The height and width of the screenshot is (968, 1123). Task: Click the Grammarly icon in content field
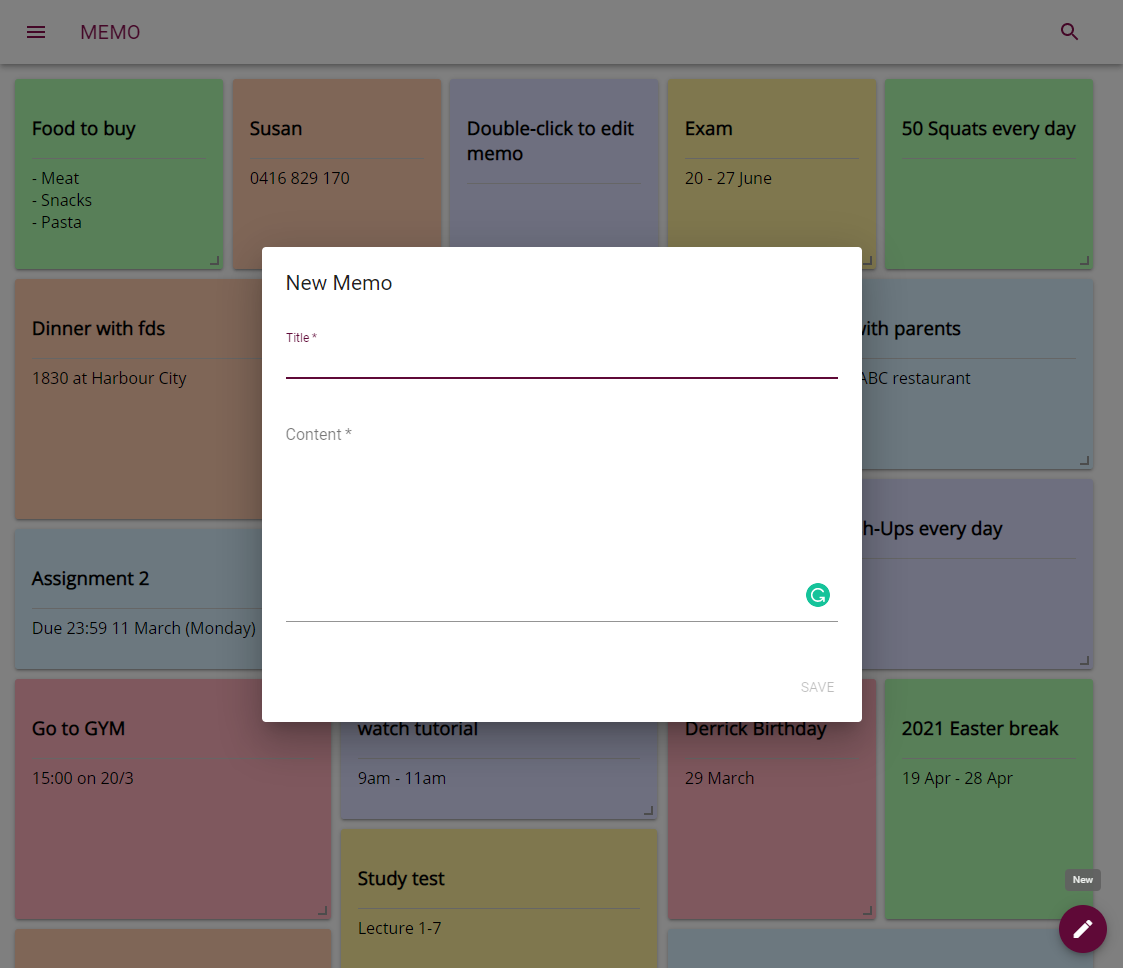click(x=817, y=596)
